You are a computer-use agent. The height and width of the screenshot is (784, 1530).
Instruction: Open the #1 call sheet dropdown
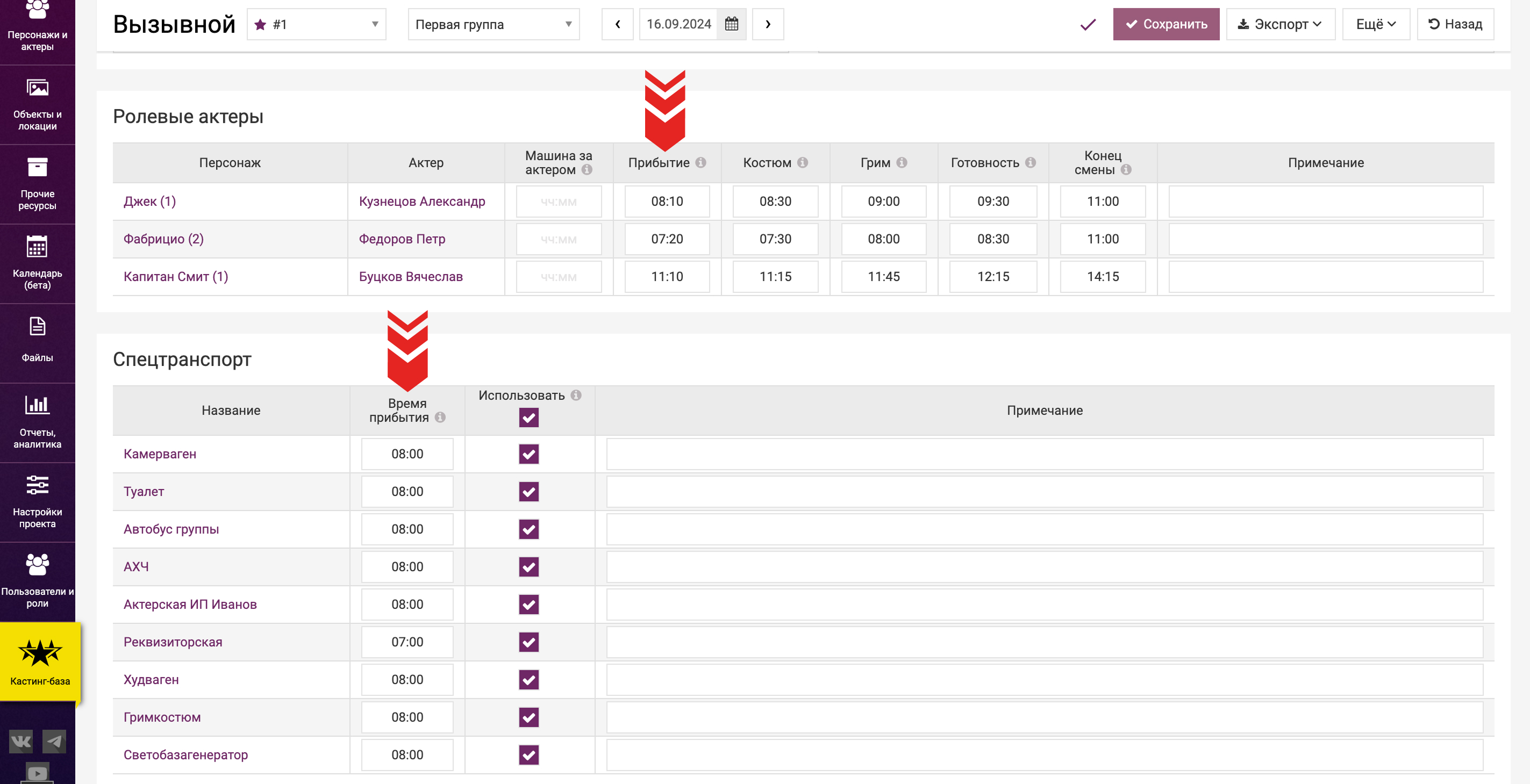(x=317, y=24)
